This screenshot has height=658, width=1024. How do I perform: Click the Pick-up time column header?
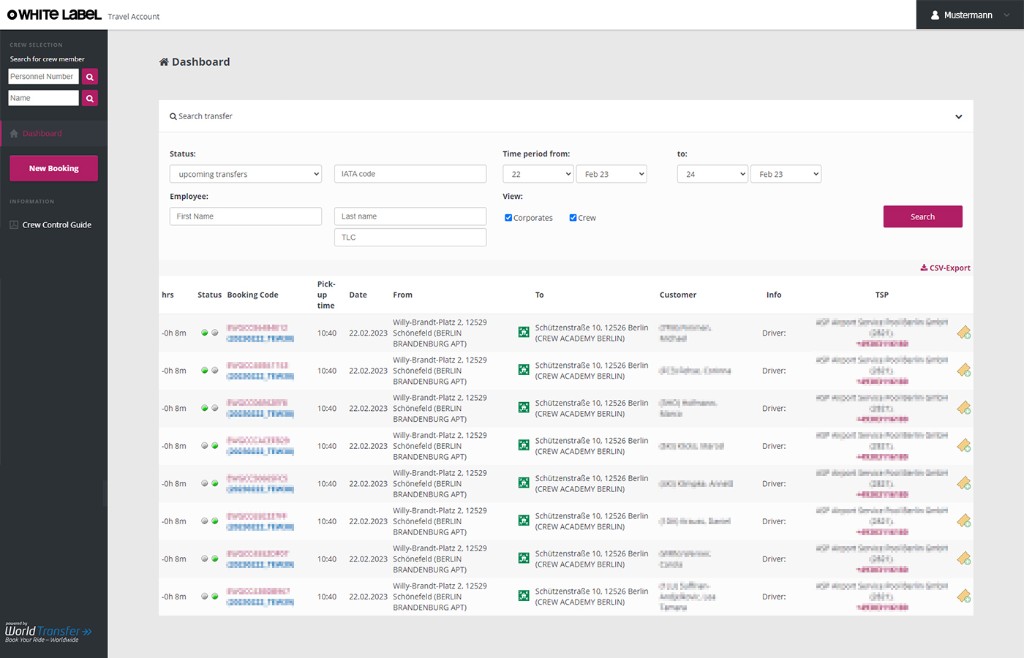(326, 295)
